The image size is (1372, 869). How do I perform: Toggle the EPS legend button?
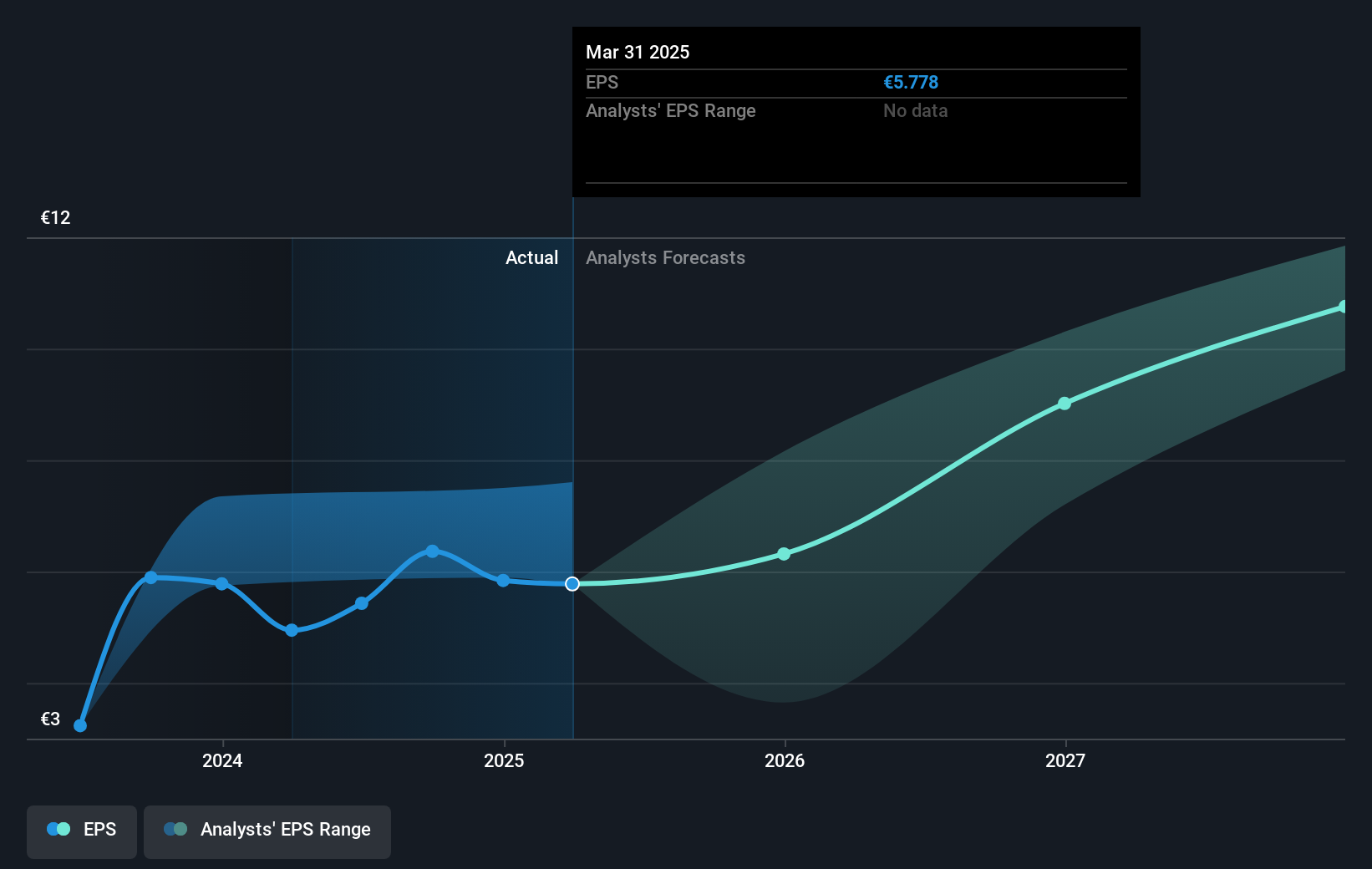tap(82, 831)
